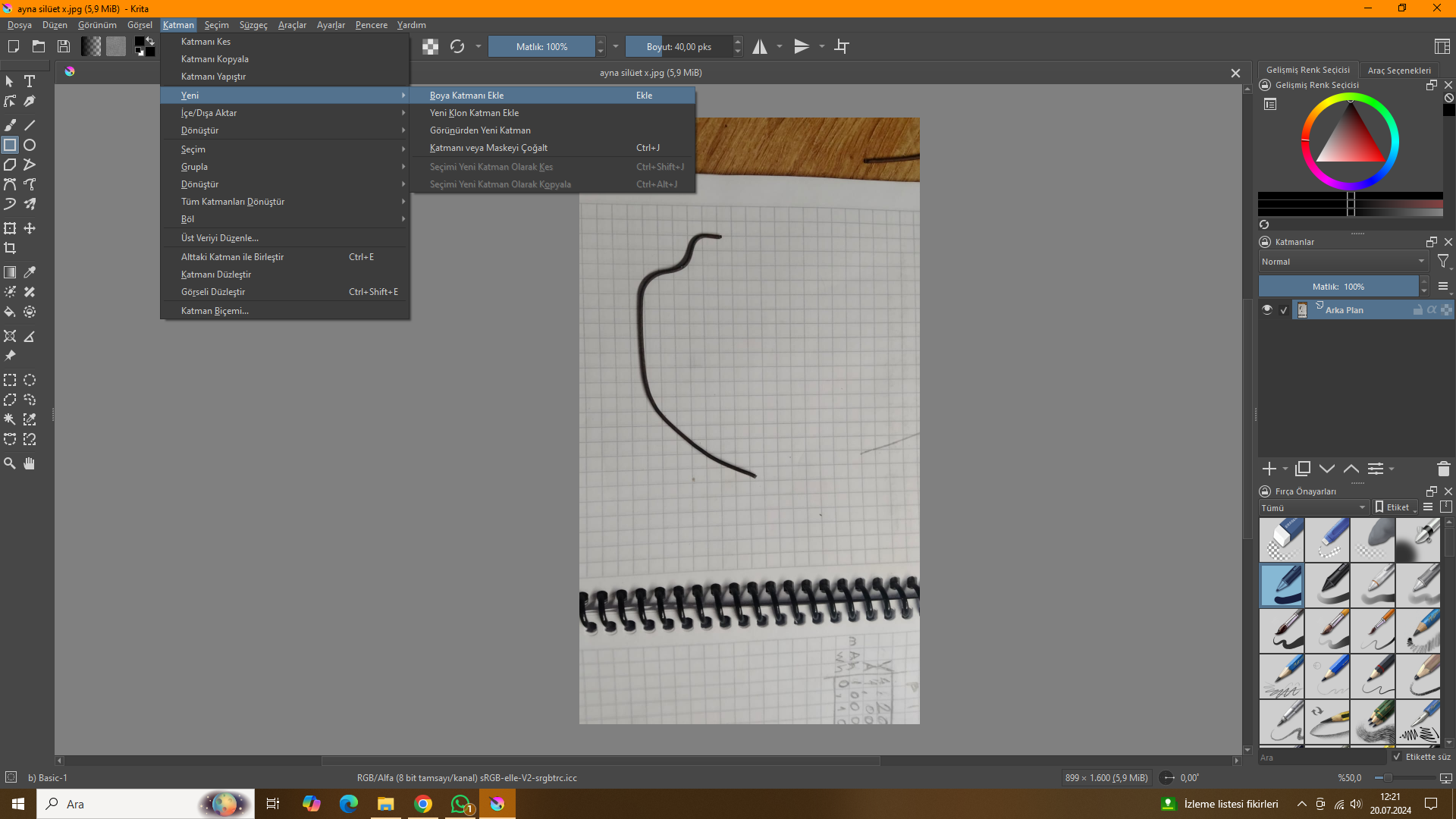Viewport: 1456px width, 819px height.
Task: Select the color sampler eyedropper tool
Action: click(30, 272)
